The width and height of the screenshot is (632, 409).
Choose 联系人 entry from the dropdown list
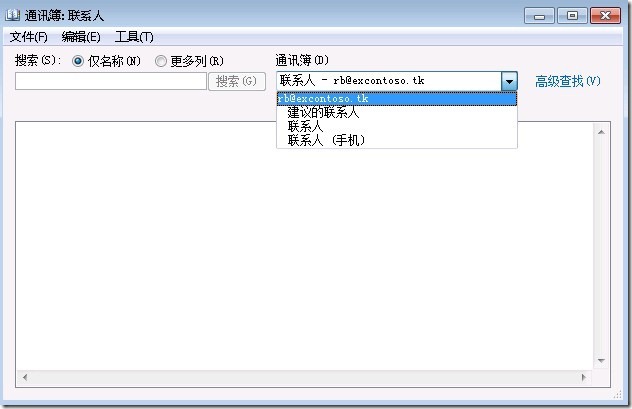[x=305, y=127]
